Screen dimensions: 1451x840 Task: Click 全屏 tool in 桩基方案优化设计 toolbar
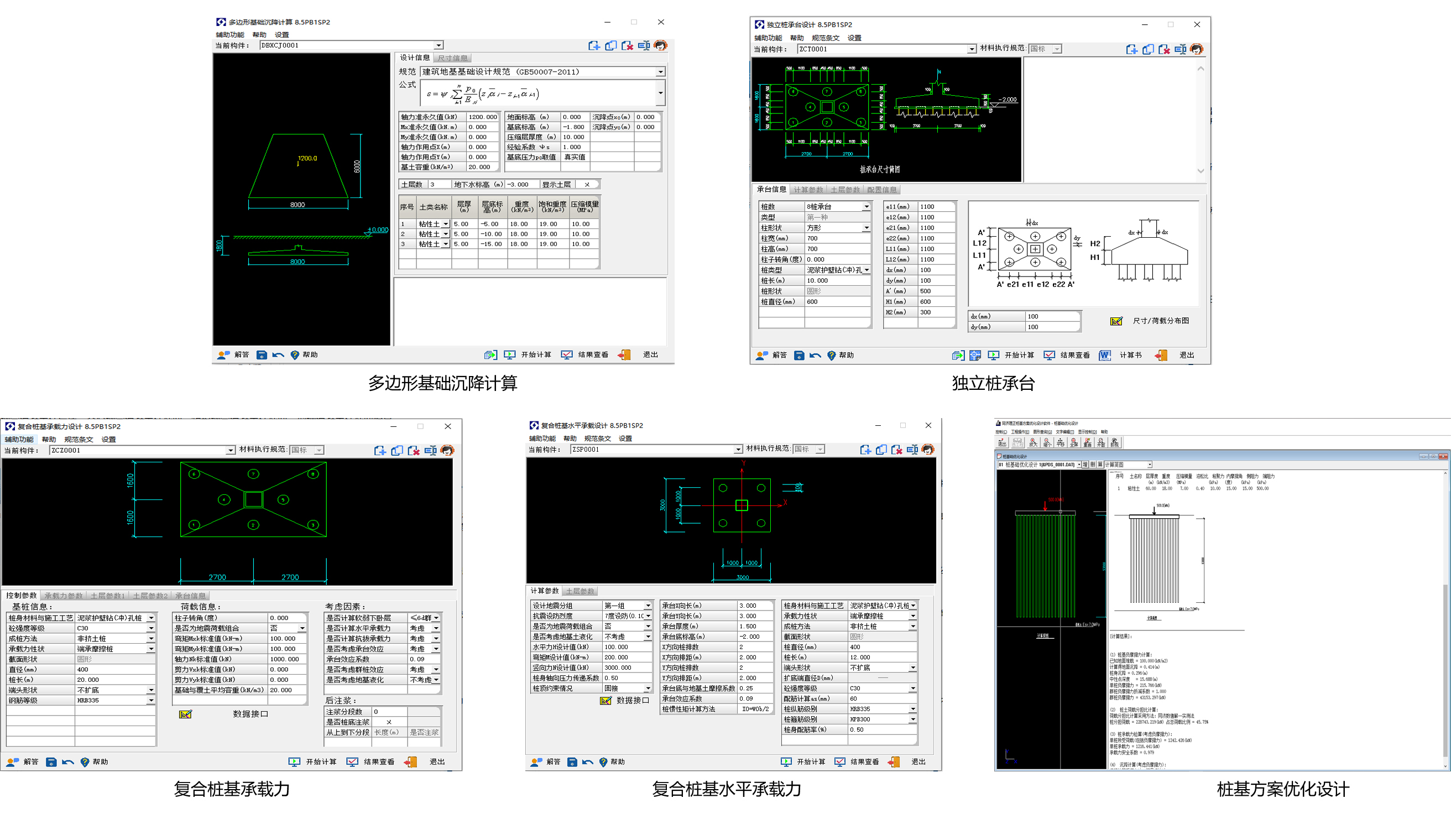(1074, 443)
